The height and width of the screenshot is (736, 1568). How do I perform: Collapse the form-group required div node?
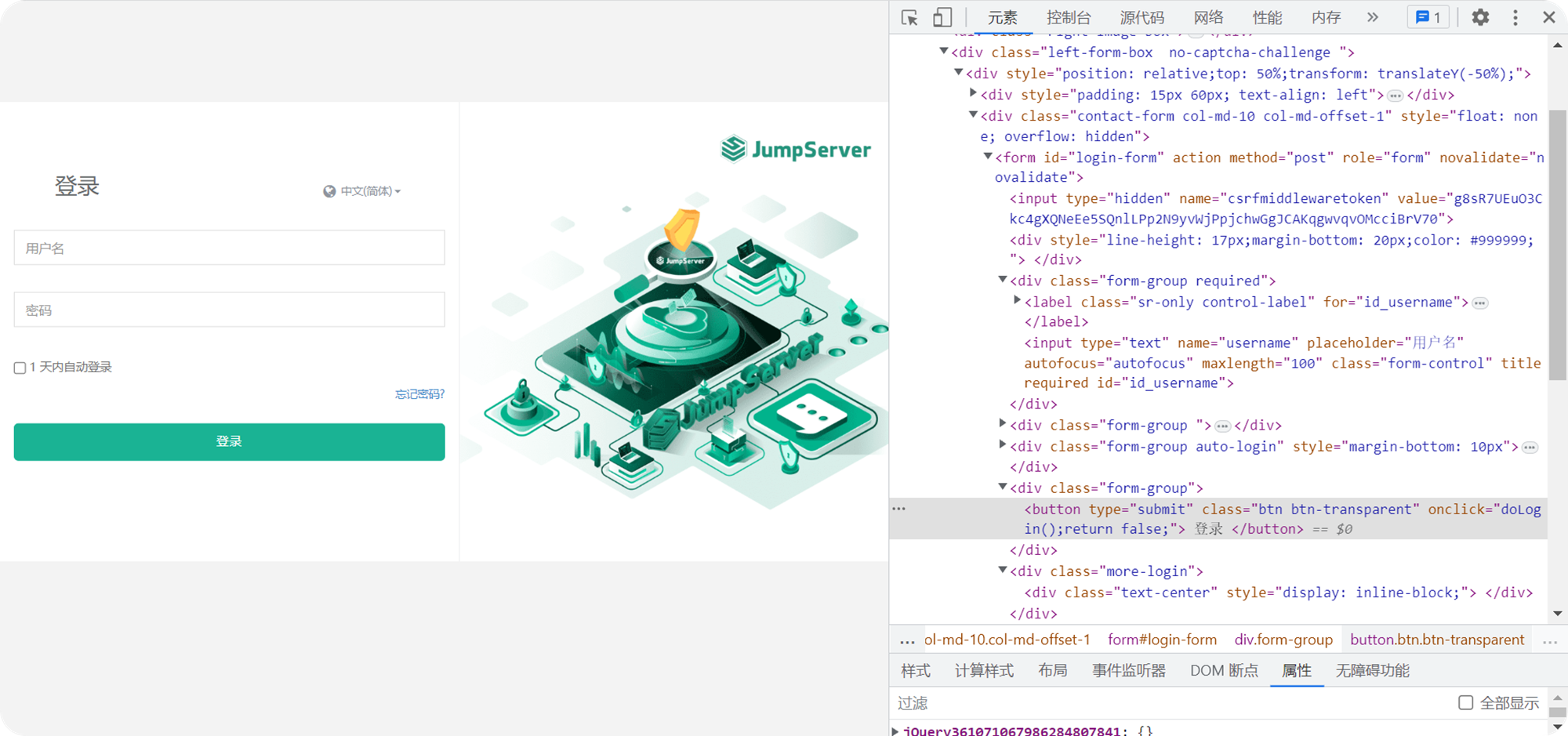click(1002, 279)
